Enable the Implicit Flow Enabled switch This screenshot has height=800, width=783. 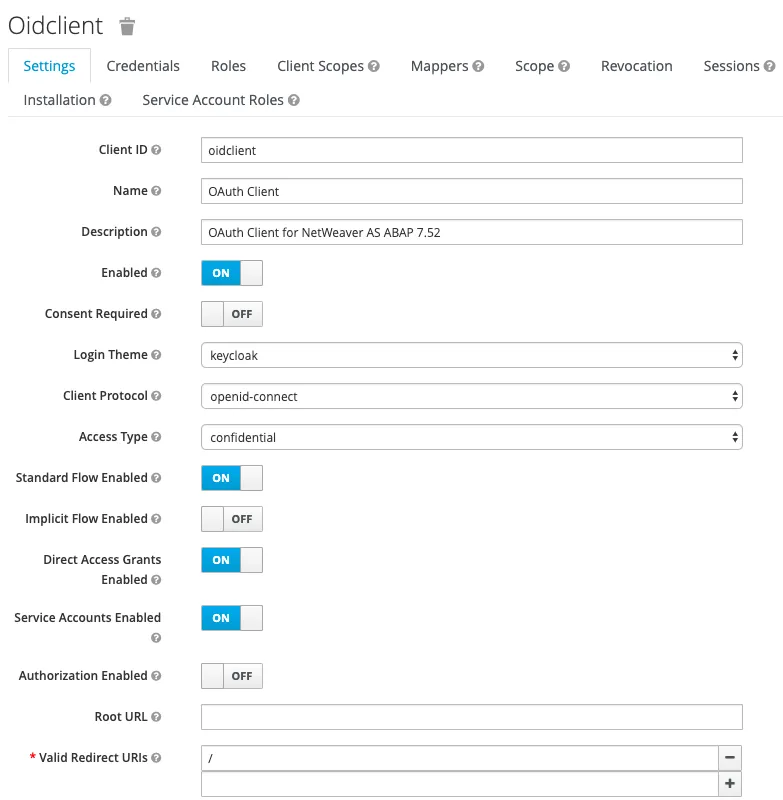pyautogui.click(x=232, y=519)
